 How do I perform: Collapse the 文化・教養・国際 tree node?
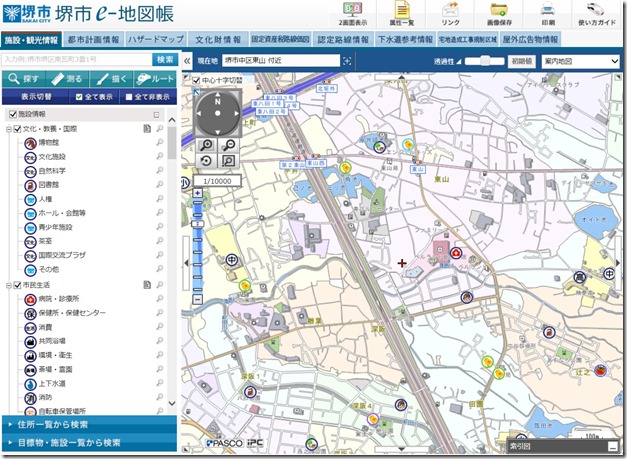click(x=8, y=129)
